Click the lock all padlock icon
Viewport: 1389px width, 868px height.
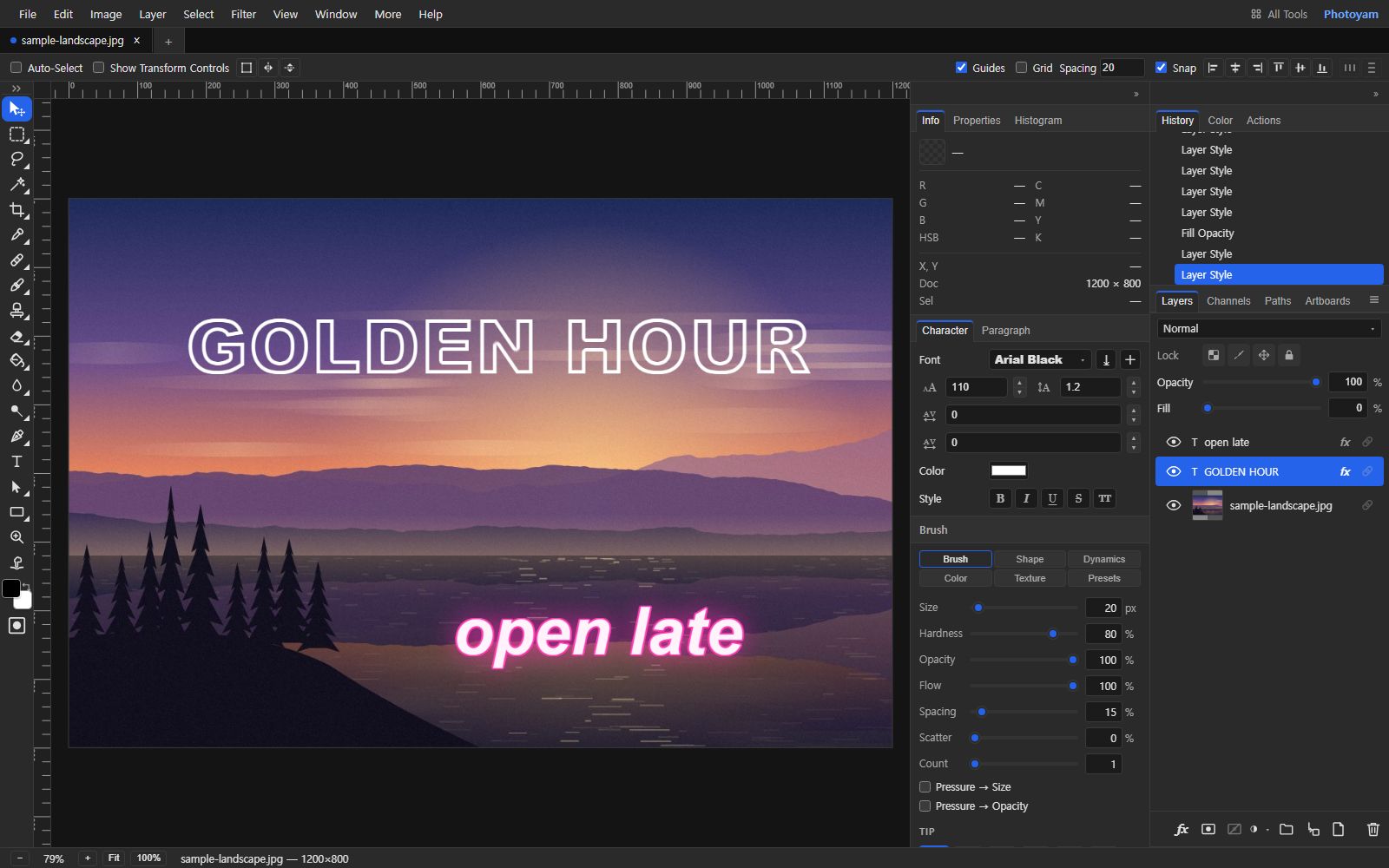(x=1289, y=355)
